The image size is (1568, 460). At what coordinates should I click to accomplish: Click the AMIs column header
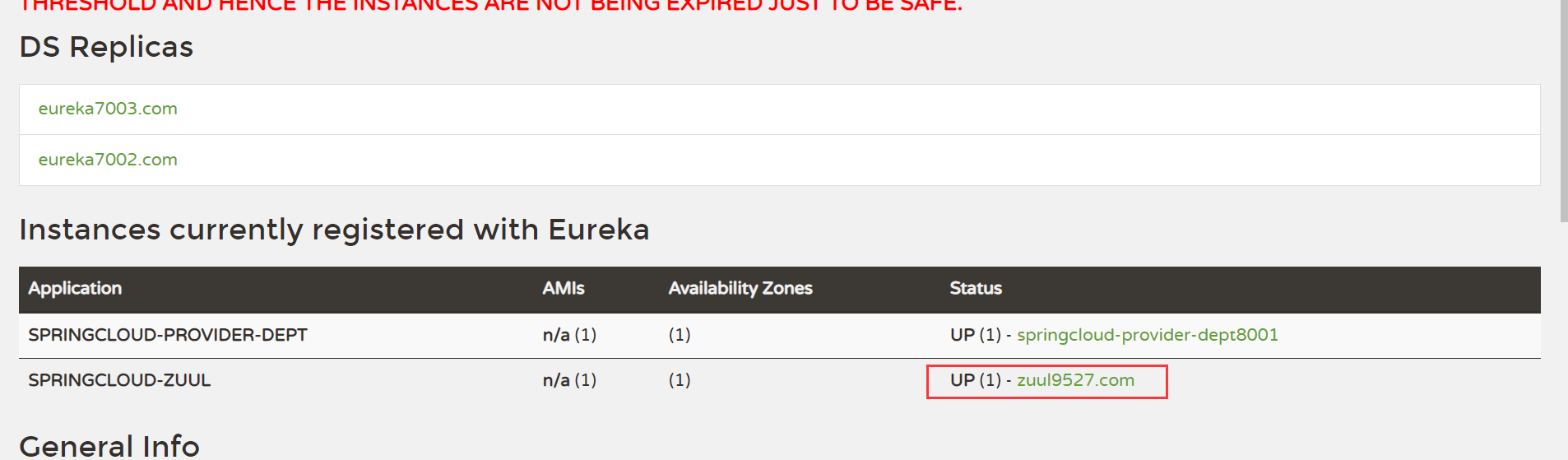pyautogui.click(x=564, y=289)
